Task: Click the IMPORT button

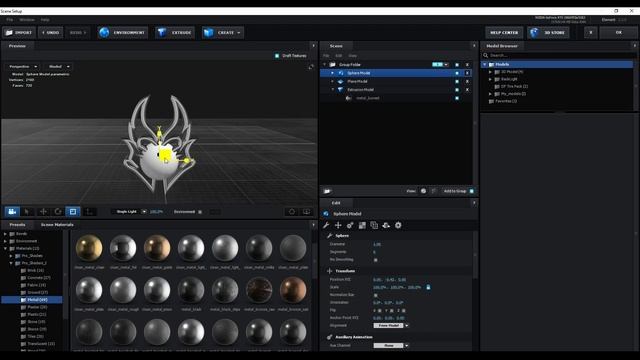Action: pyautogui.click(x=19, y=33)
